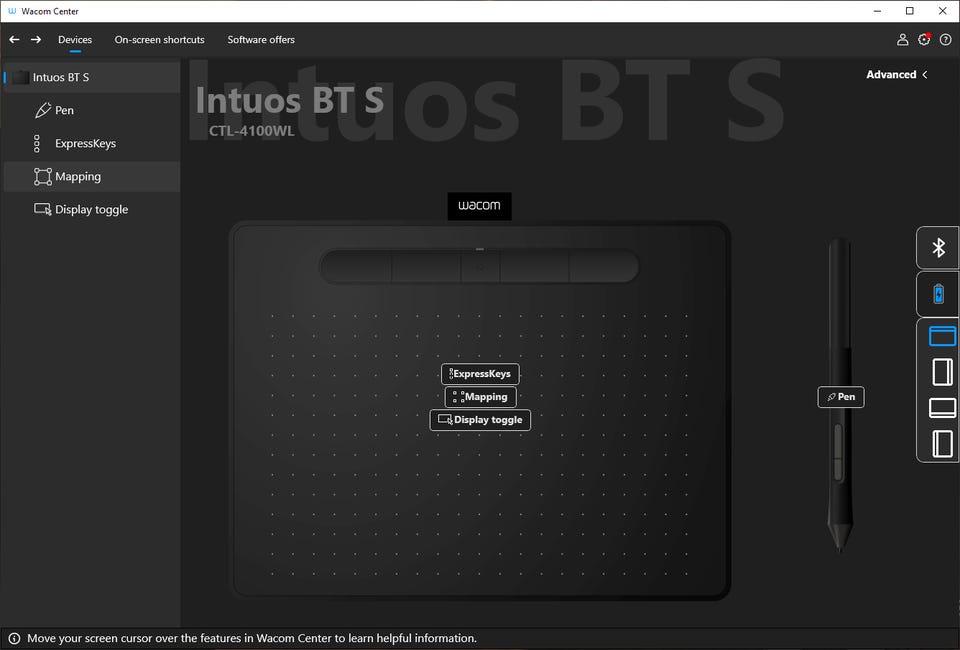Select portrait orientation with right edge bar
Image resolution: width=960 pixels, height=650 pixels.
942,372
